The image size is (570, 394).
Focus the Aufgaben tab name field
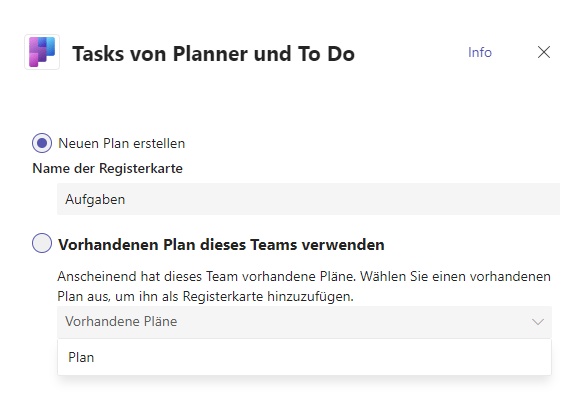tap(308, 199)
